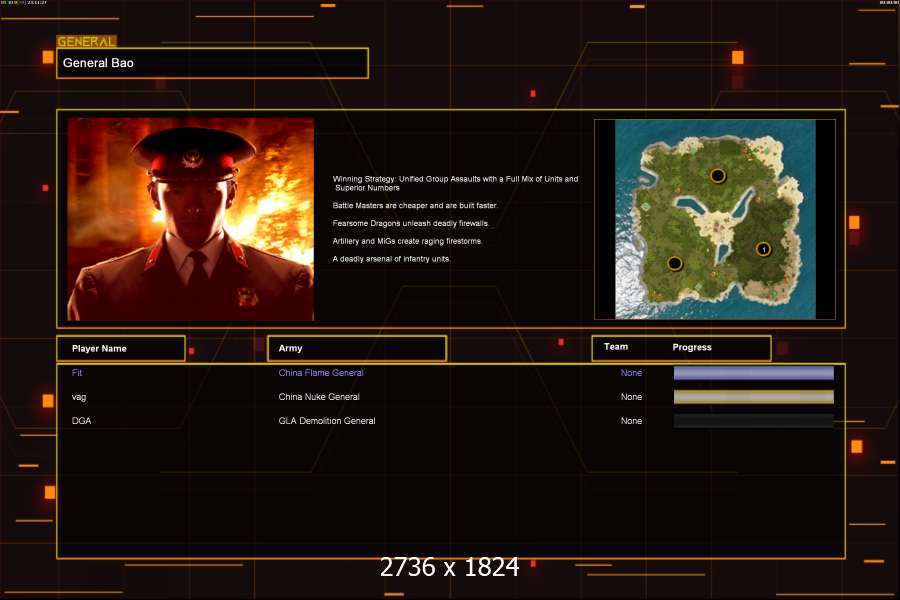Viewport: 900px width, 600px height.
Task: Click China Flame General army entry
Action: [x=321, y=373]
